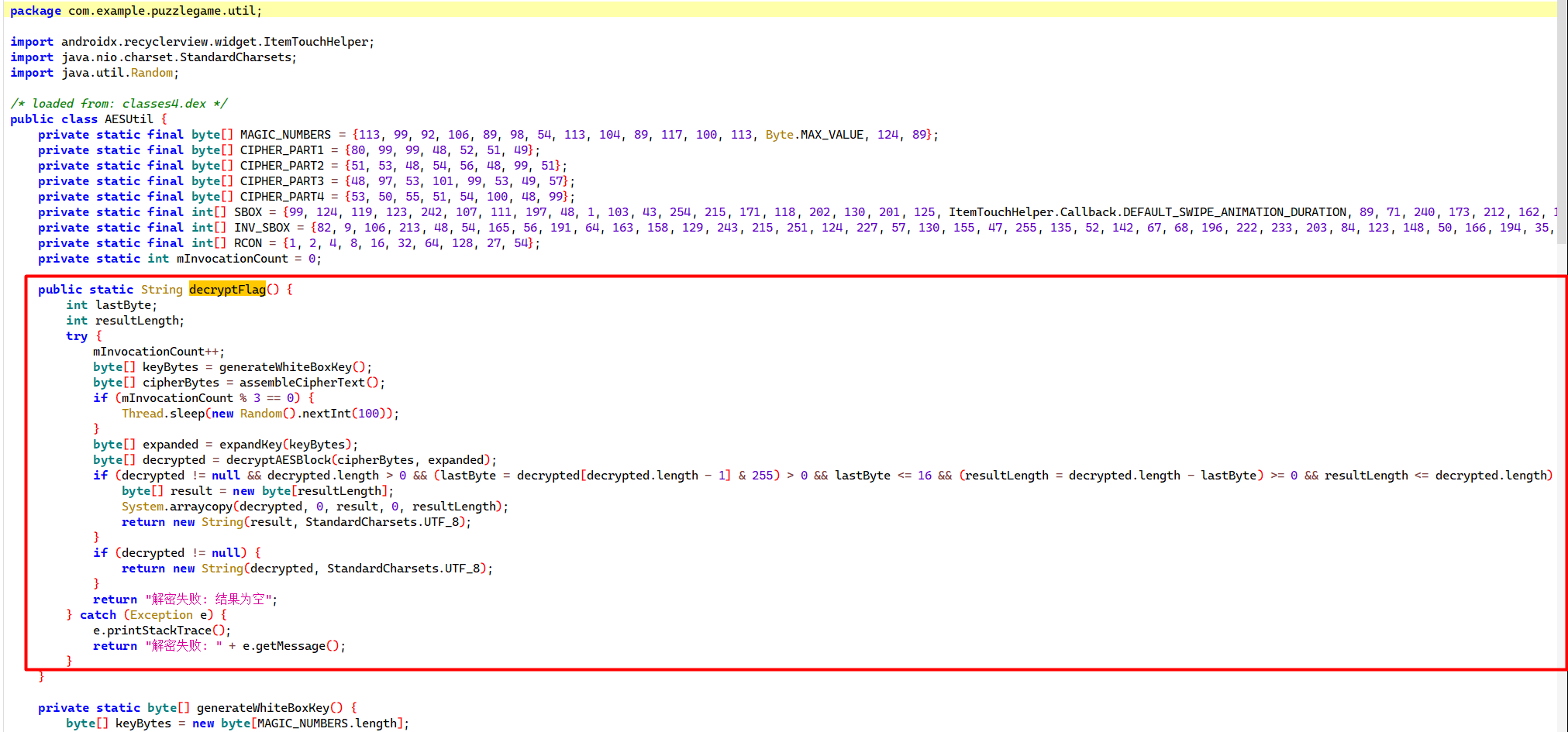This screenshot has height=732, width=1568.
Task: Click the package declaration line at top
Action: coord(136,10)
